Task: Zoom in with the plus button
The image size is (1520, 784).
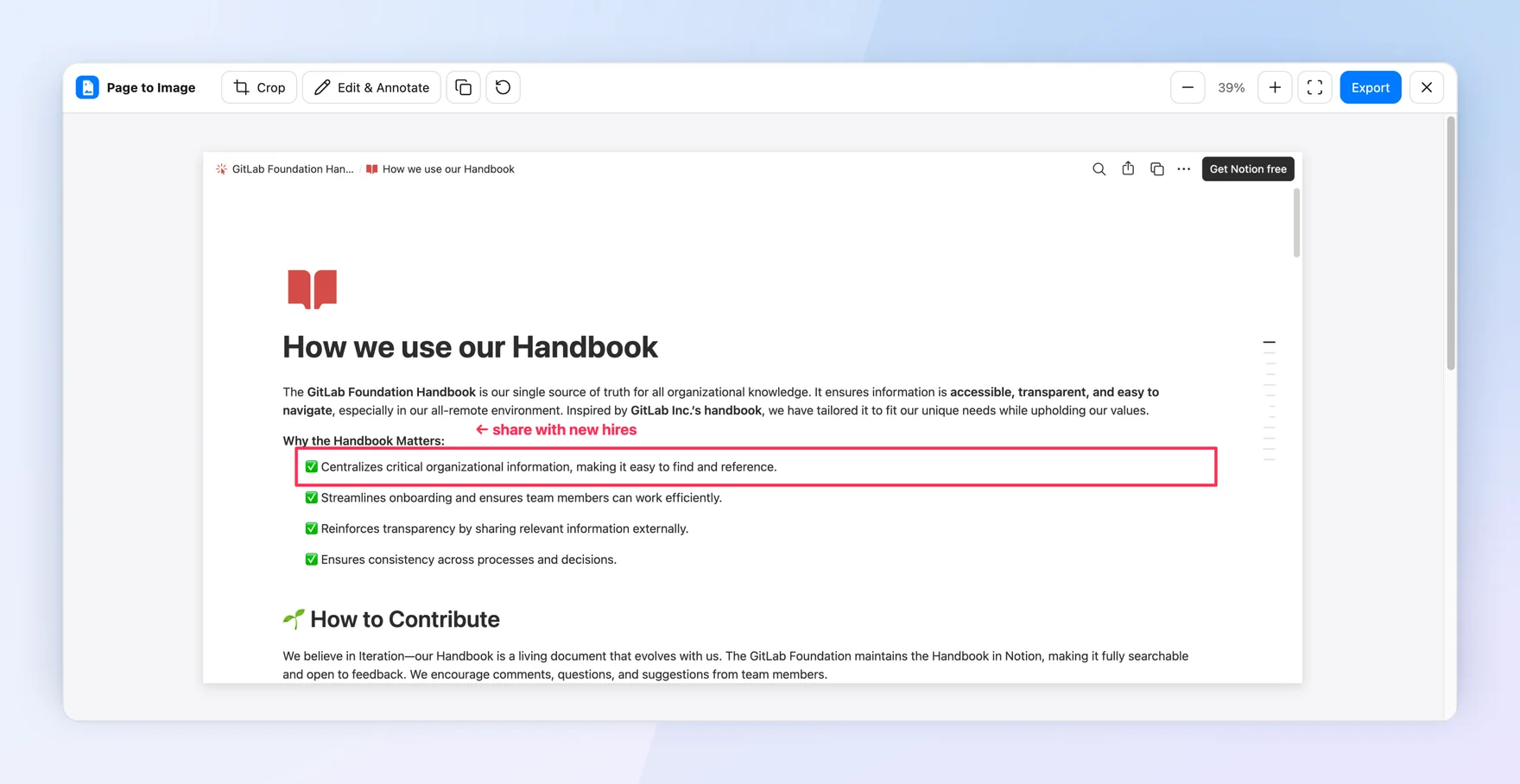Action: pos(1275,87)
